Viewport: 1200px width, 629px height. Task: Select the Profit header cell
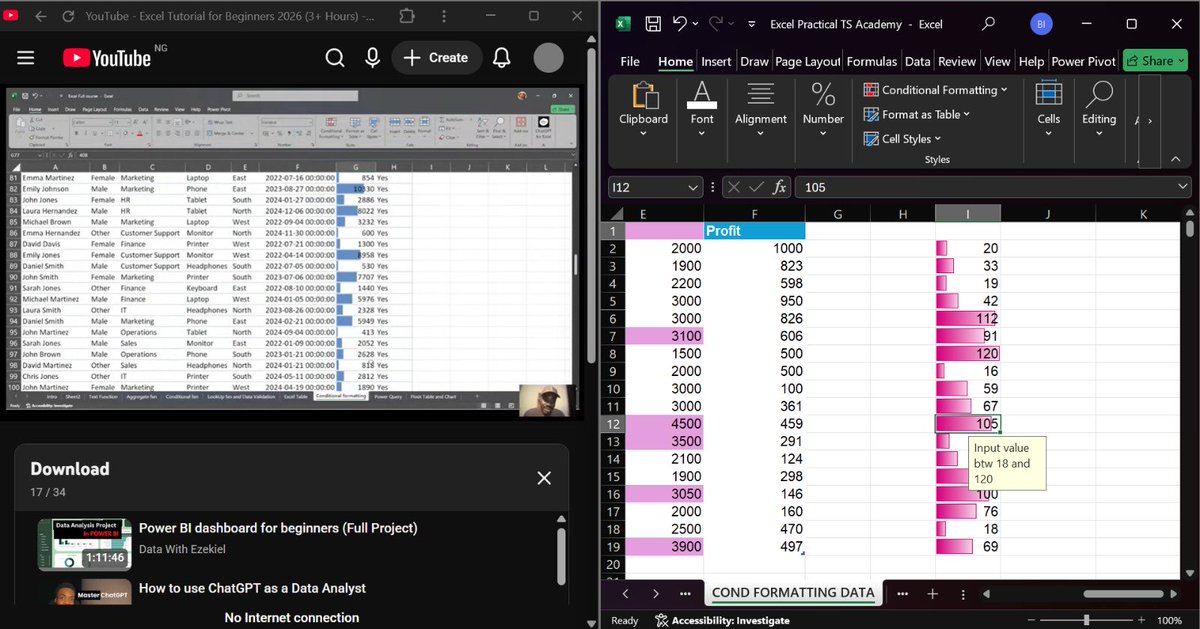755,230
